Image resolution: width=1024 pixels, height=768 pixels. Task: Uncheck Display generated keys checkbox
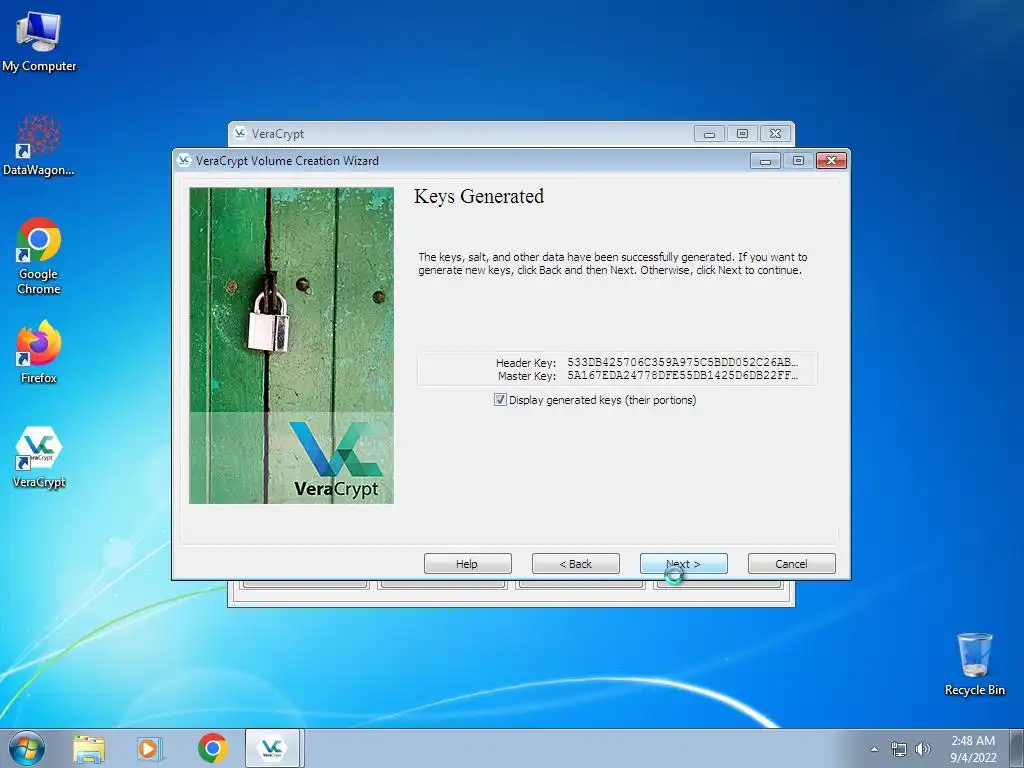(x=500, y=400)
